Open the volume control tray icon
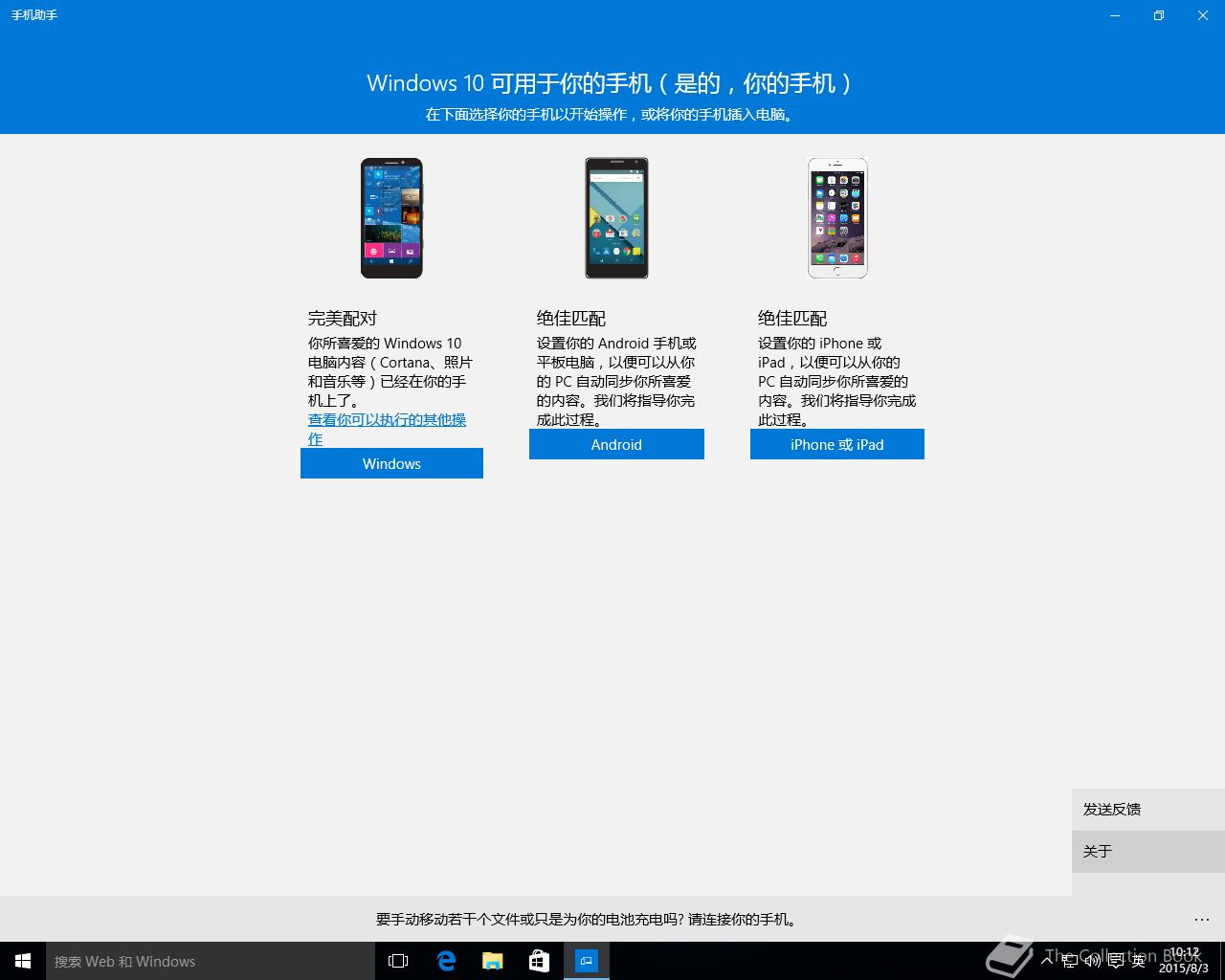The image size is (1225, 980). [1093, 961]
